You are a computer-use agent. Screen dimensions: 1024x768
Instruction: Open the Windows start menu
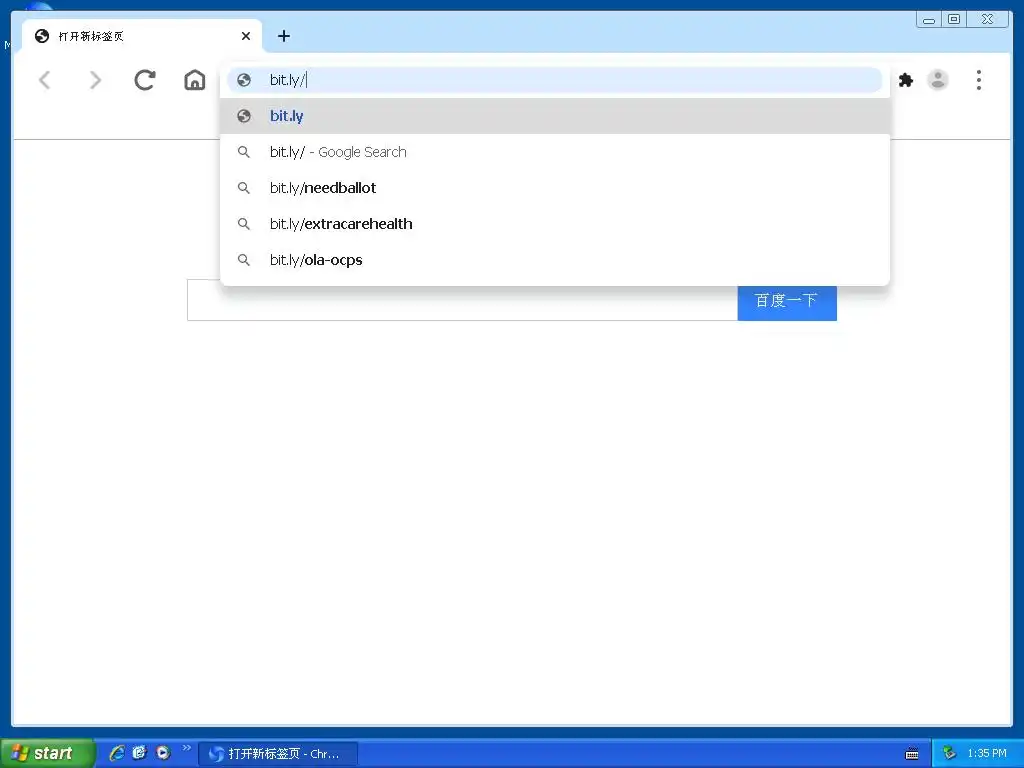47,753
